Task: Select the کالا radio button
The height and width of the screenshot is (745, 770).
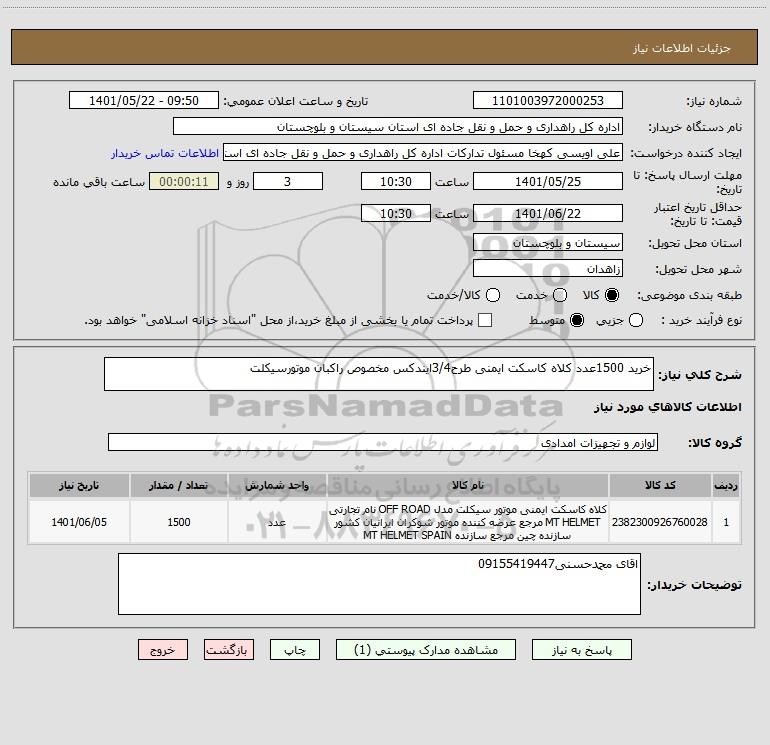Action: pyautogui.click(x=612, y=295)
